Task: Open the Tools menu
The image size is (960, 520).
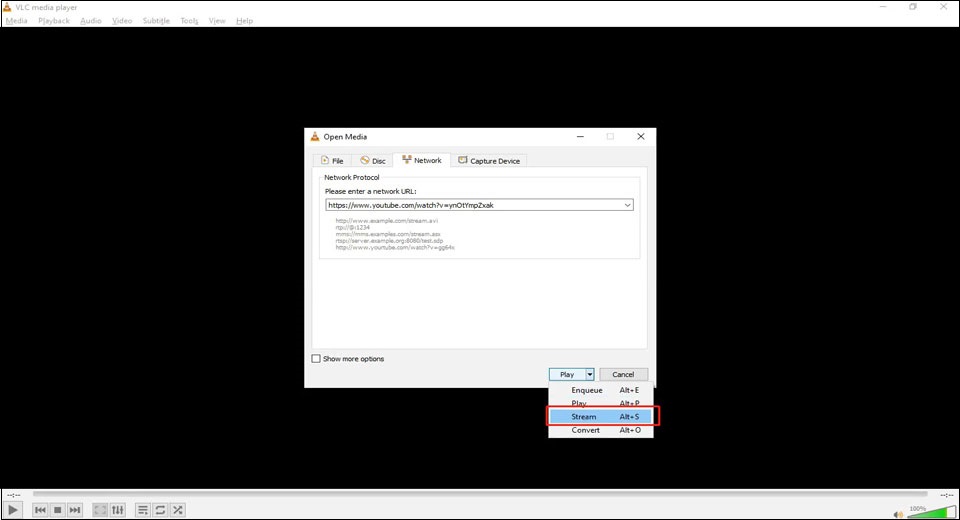Action: (189, 20)
